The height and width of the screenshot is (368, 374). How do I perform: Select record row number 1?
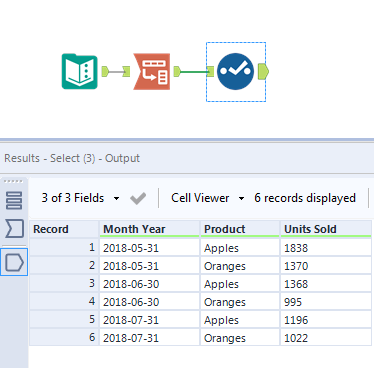64,247
